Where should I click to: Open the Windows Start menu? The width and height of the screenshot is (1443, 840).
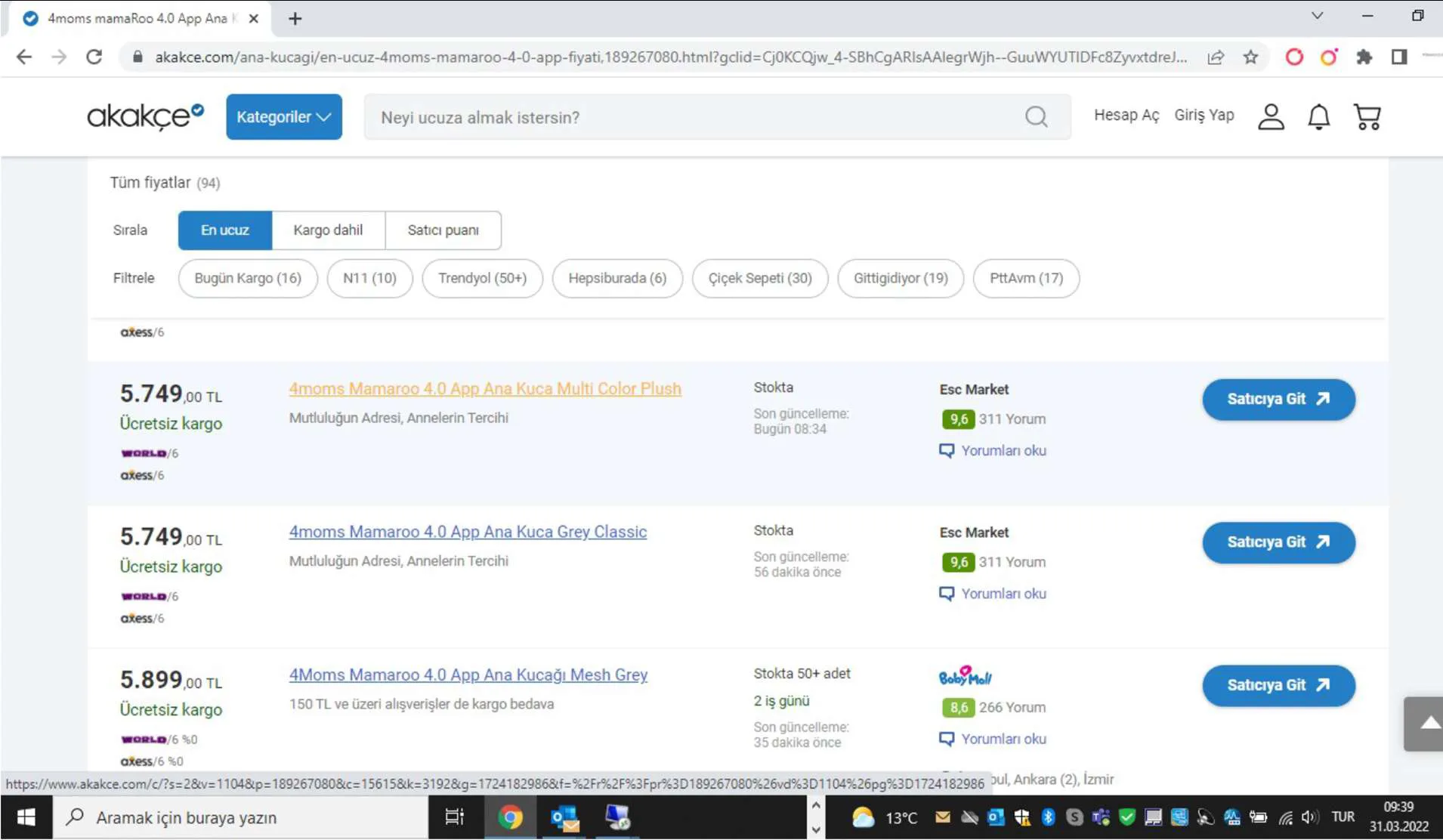pos(26,817)
